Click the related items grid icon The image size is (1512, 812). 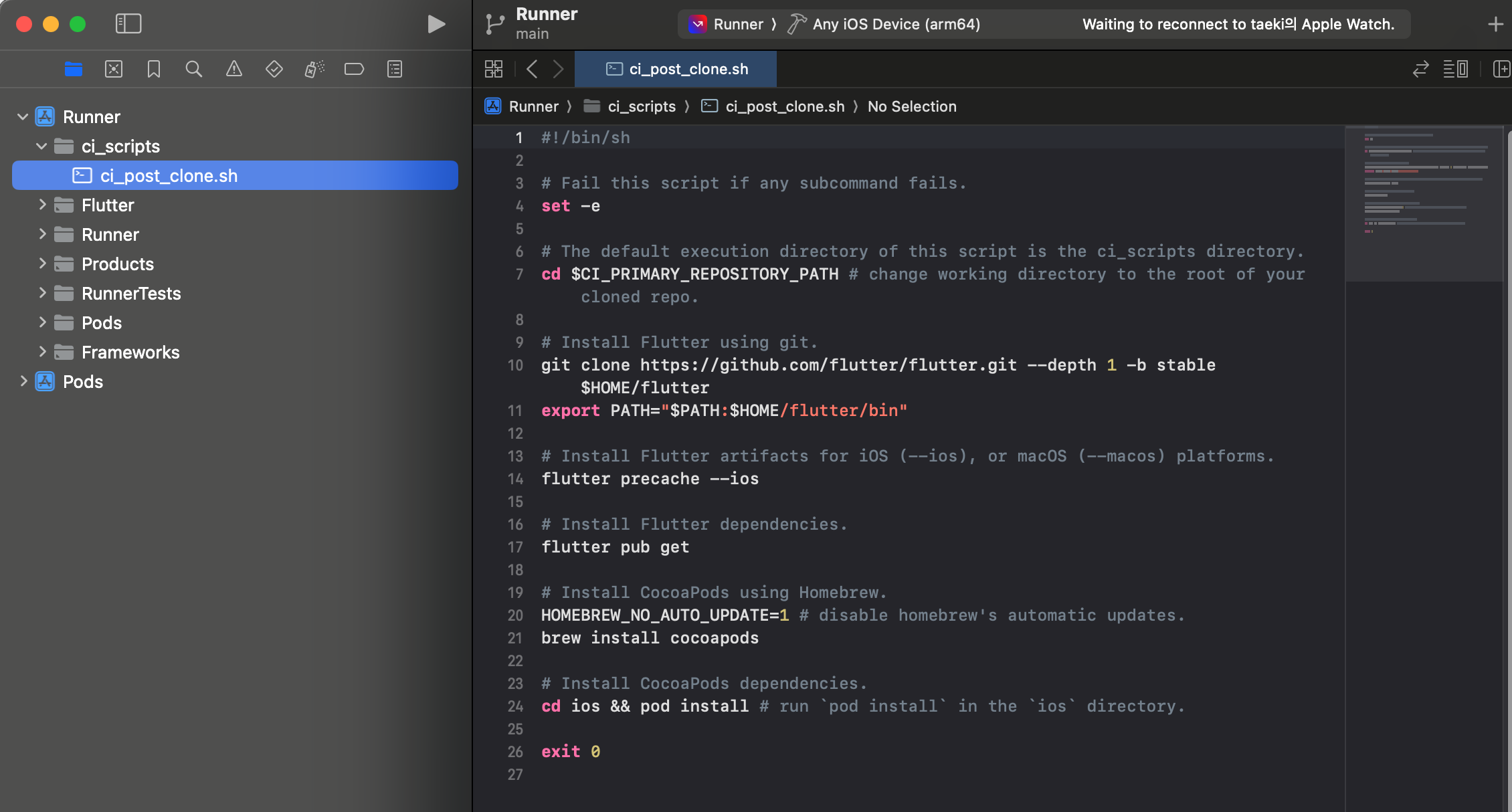pyautogui.click(x=494, y=69)
